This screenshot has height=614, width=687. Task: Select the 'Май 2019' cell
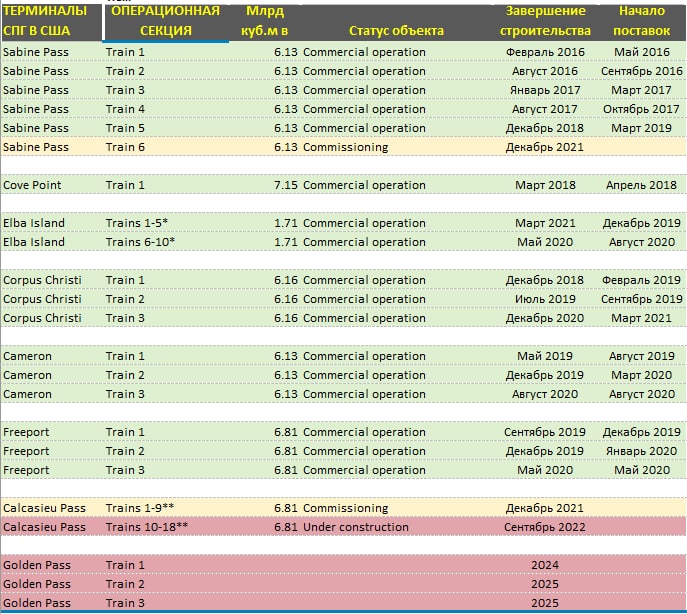click(545, 356)
